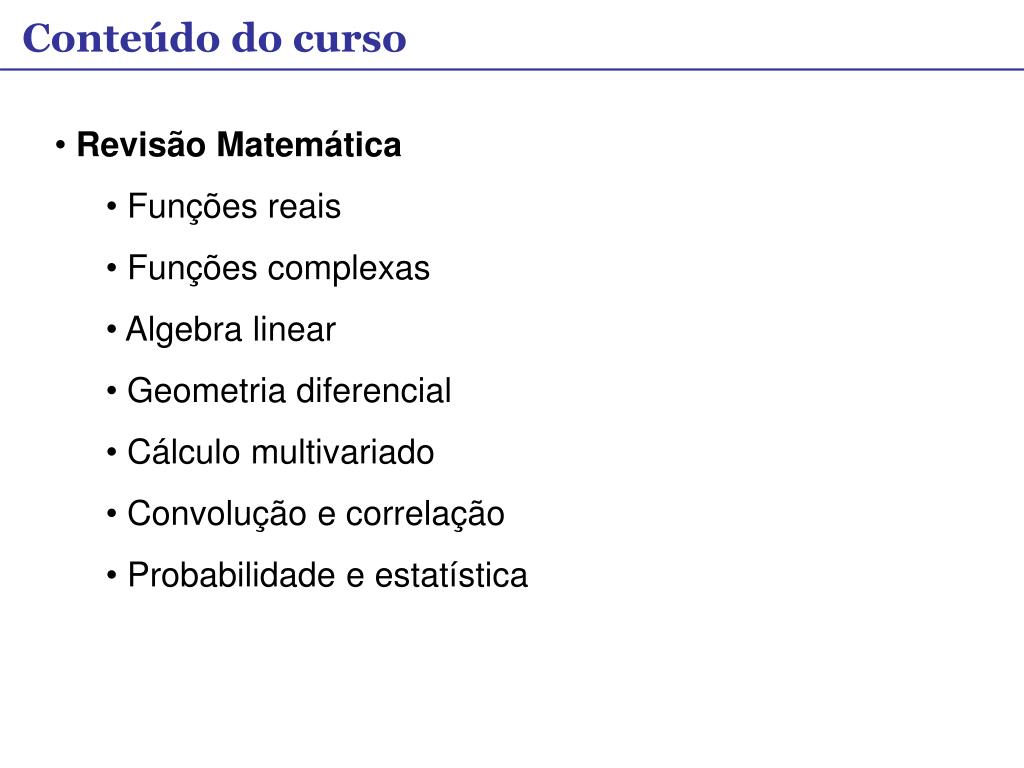Click the bullet before "Convolução e correlação"
Image resolution: width=1024 pixels, height=768 pixels.
click(112, 514)
